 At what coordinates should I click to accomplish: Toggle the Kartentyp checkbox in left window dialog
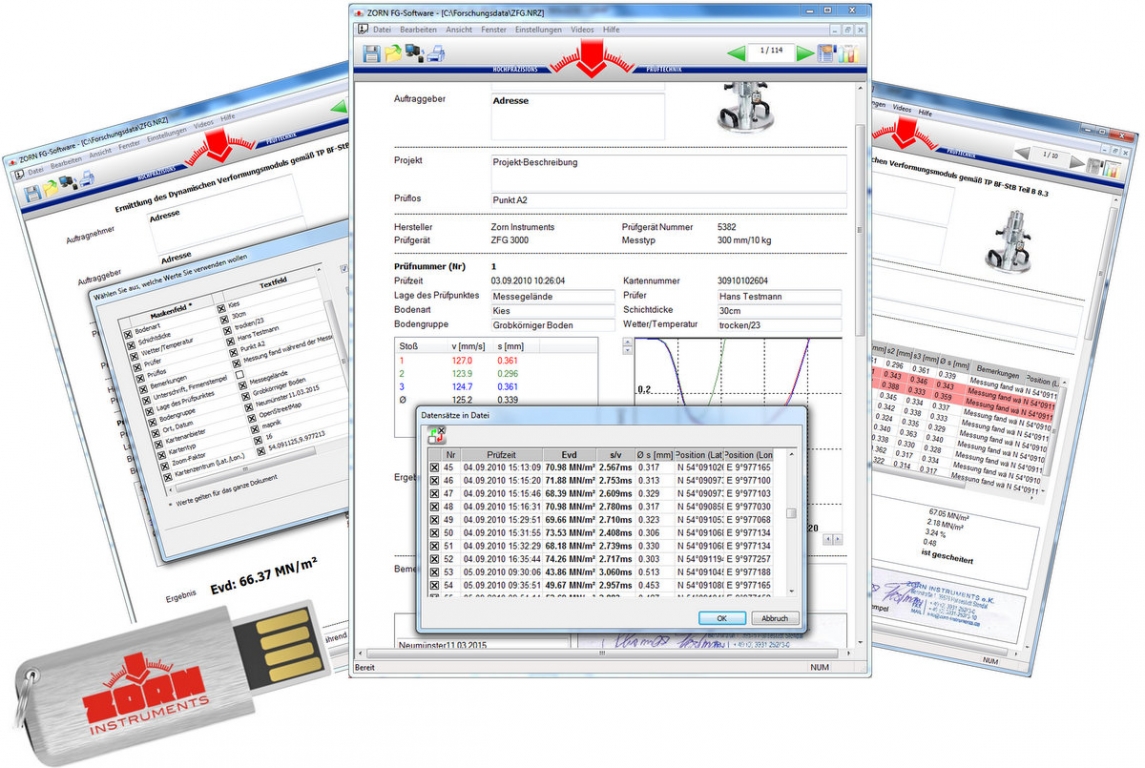(162, 454)
